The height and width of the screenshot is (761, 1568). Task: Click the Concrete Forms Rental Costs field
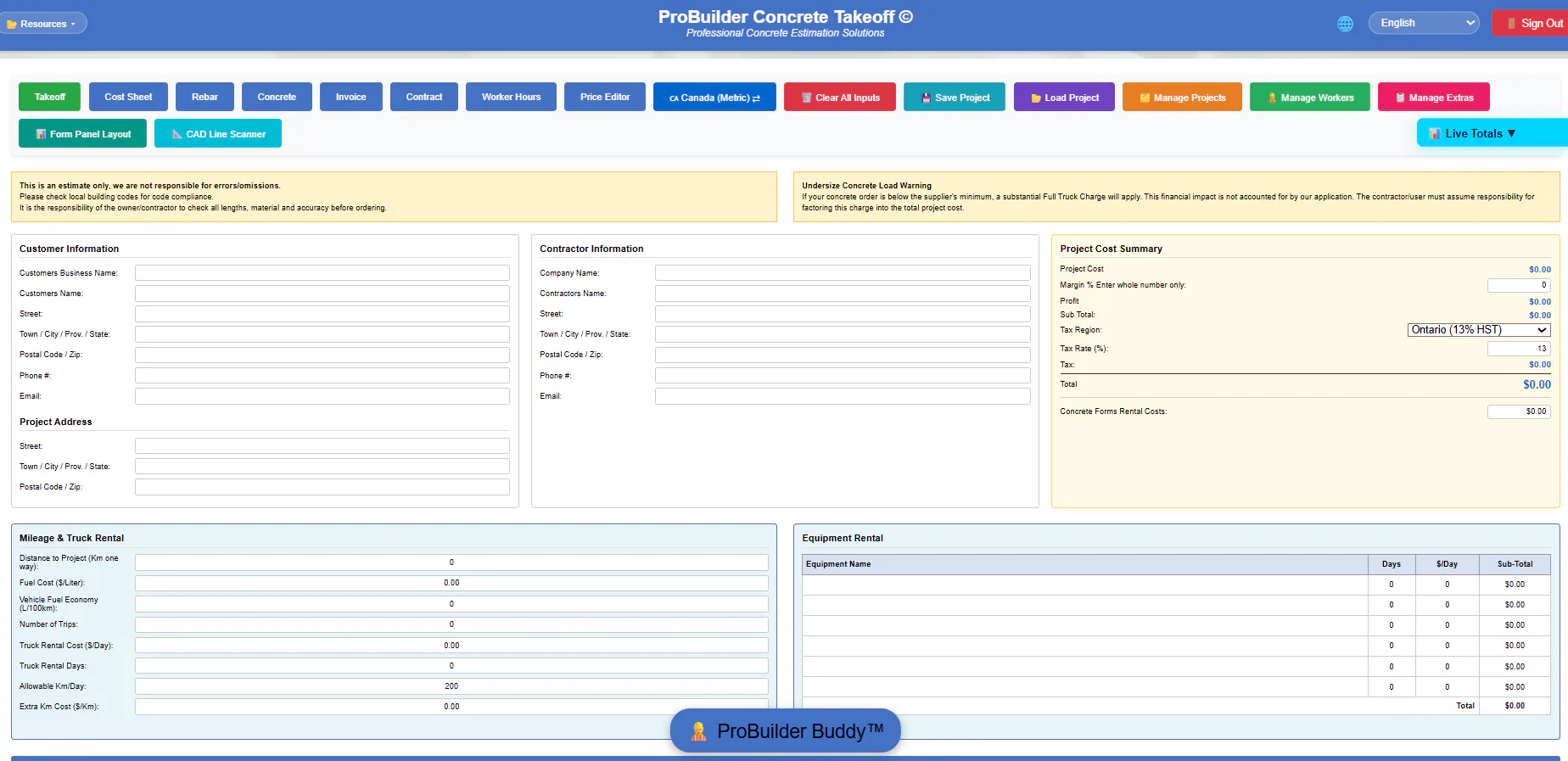tap(1519, 411)
